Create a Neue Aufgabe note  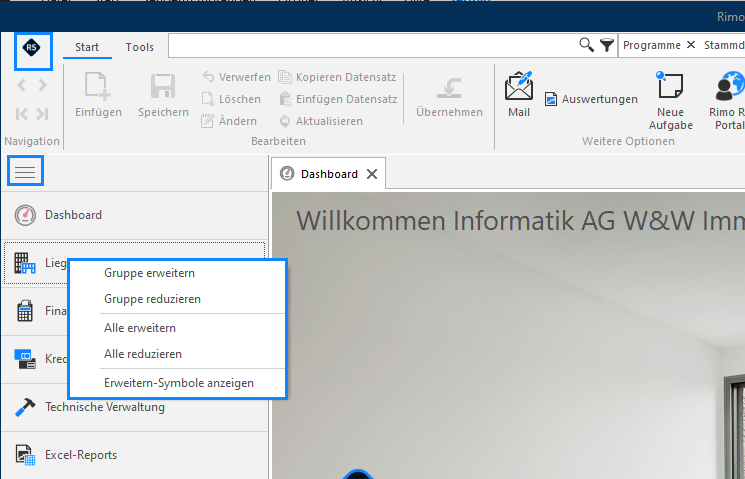coord(670,101)
